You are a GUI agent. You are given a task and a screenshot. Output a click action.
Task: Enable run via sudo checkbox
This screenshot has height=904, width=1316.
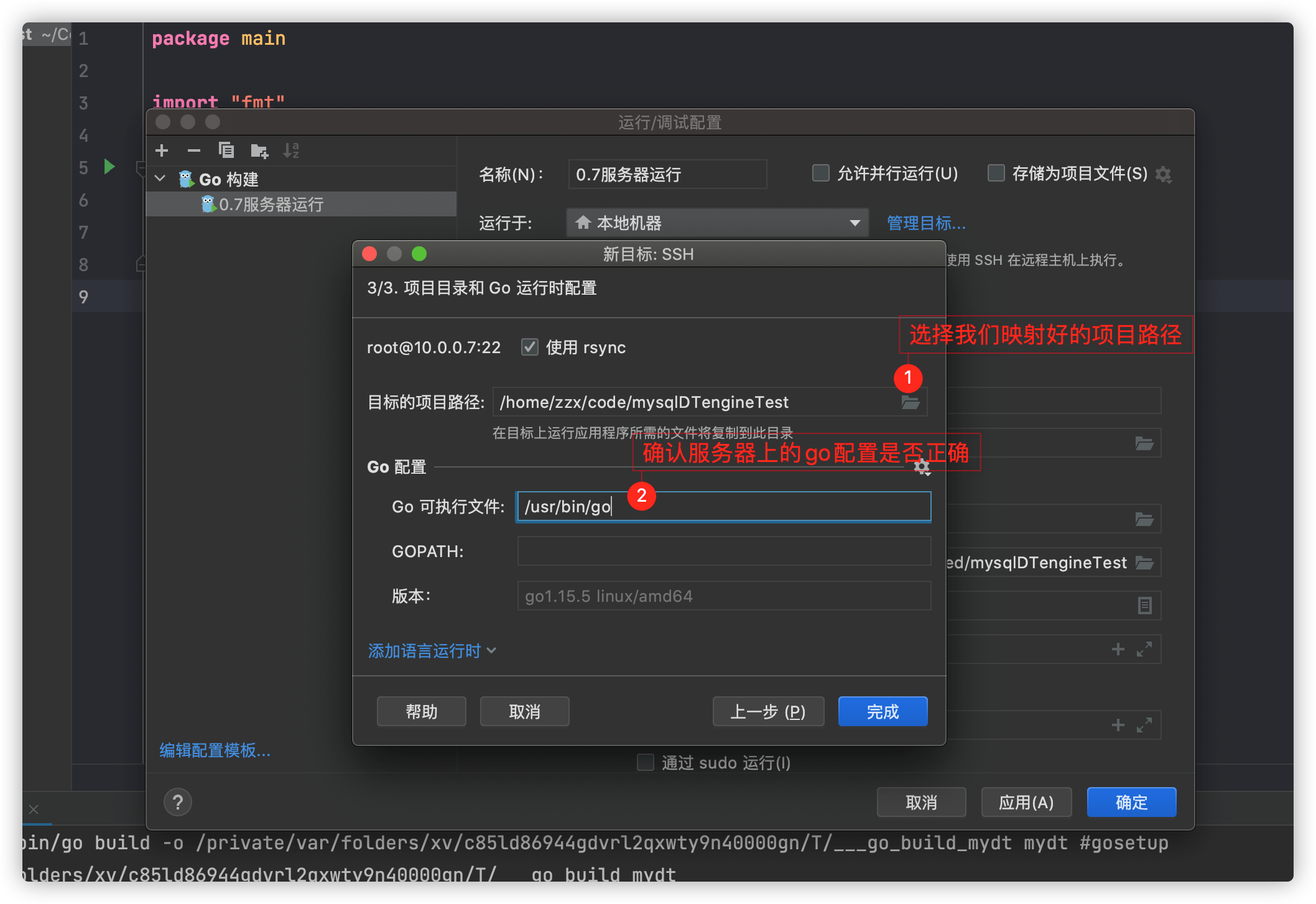pyautogui.click(x=646, y=762)
